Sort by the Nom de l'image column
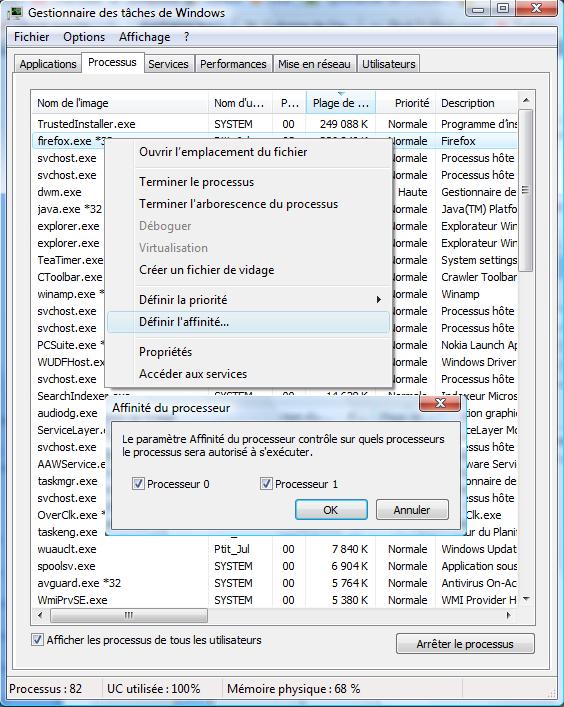This screenshot has height=707, width=564. click(x=120, y=103)
